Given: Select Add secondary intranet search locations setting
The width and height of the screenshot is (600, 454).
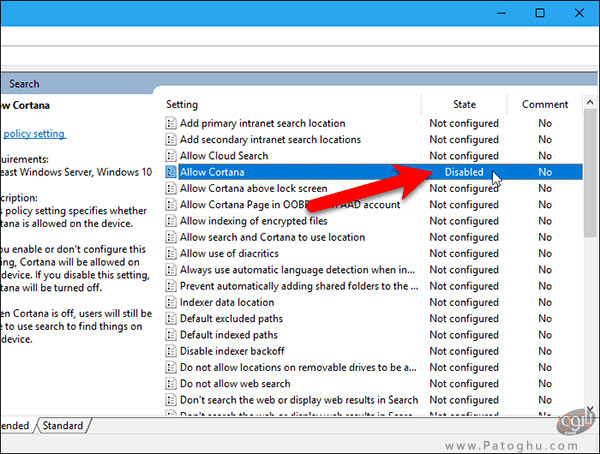Looking at the screenshot, I should tap(270, 140).
